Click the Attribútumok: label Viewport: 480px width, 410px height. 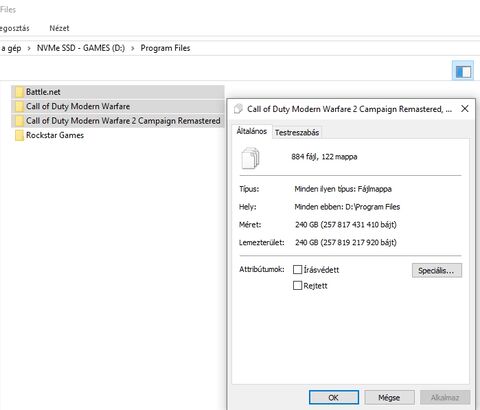click(x=262, y=269)
